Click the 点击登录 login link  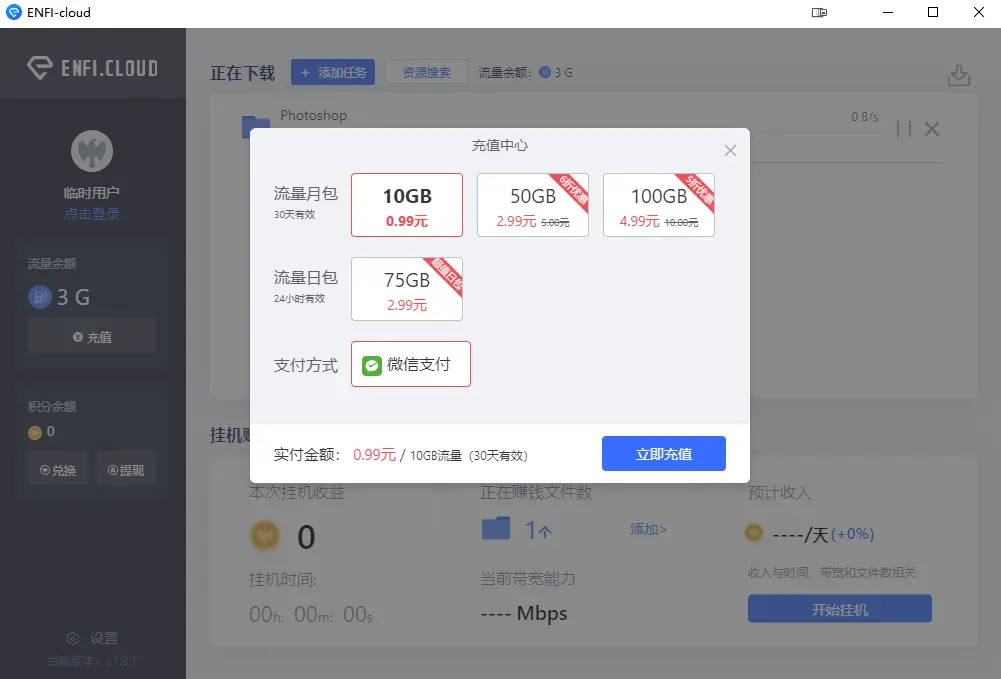(x=92, y=214)
